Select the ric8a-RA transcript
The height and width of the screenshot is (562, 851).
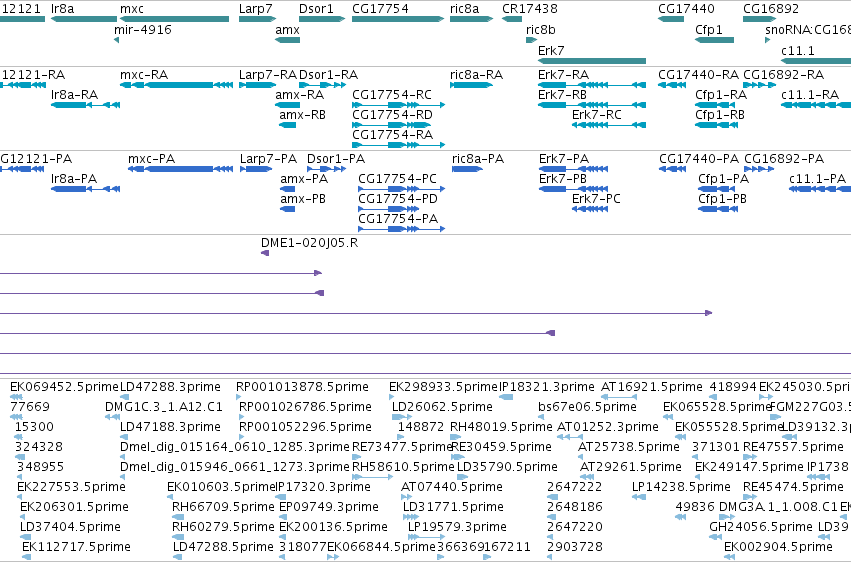pos(471,85)
